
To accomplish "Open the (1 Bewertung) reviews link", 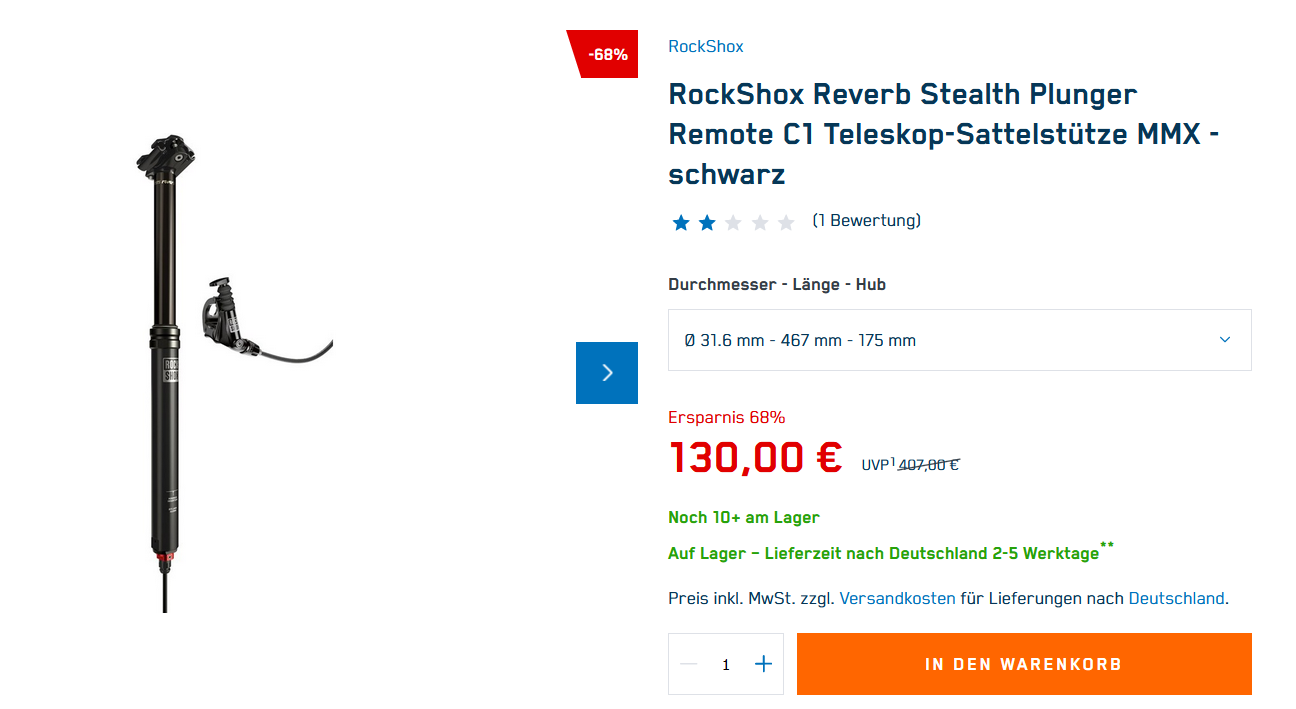I will point(866,220).
